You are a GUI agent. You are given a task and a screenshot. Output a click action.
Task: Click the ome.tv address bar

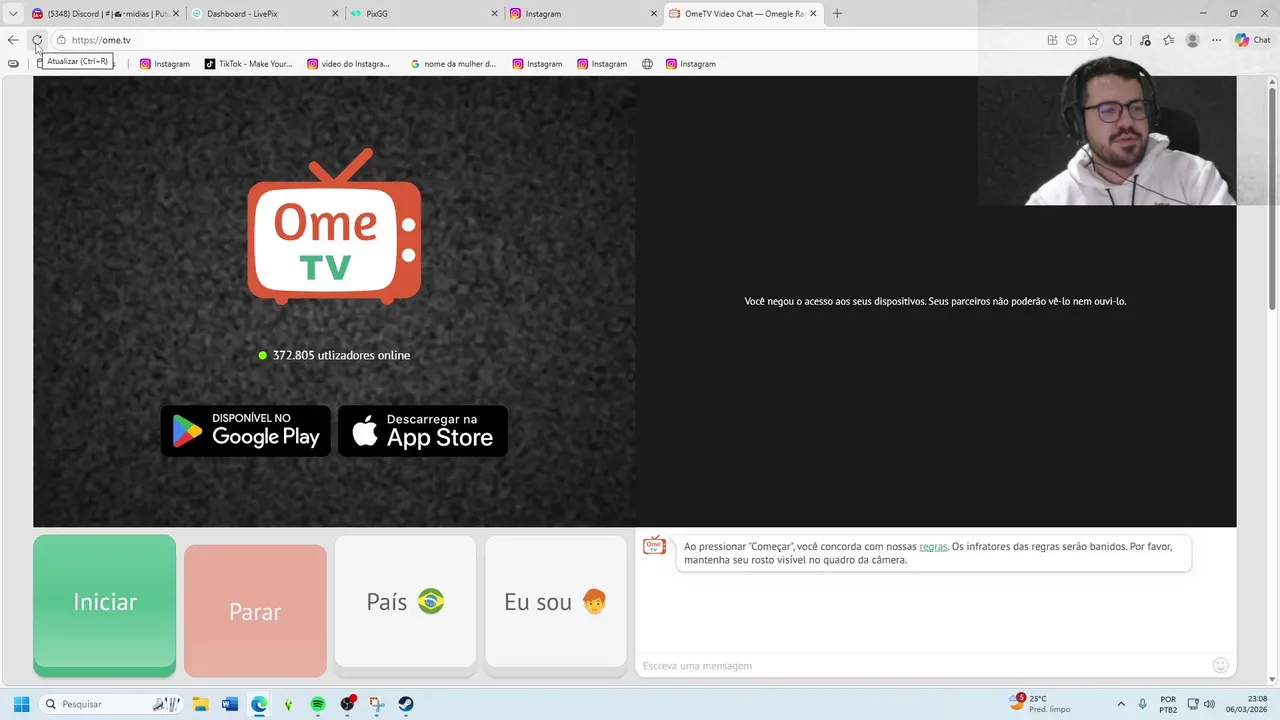pos(540,40)
